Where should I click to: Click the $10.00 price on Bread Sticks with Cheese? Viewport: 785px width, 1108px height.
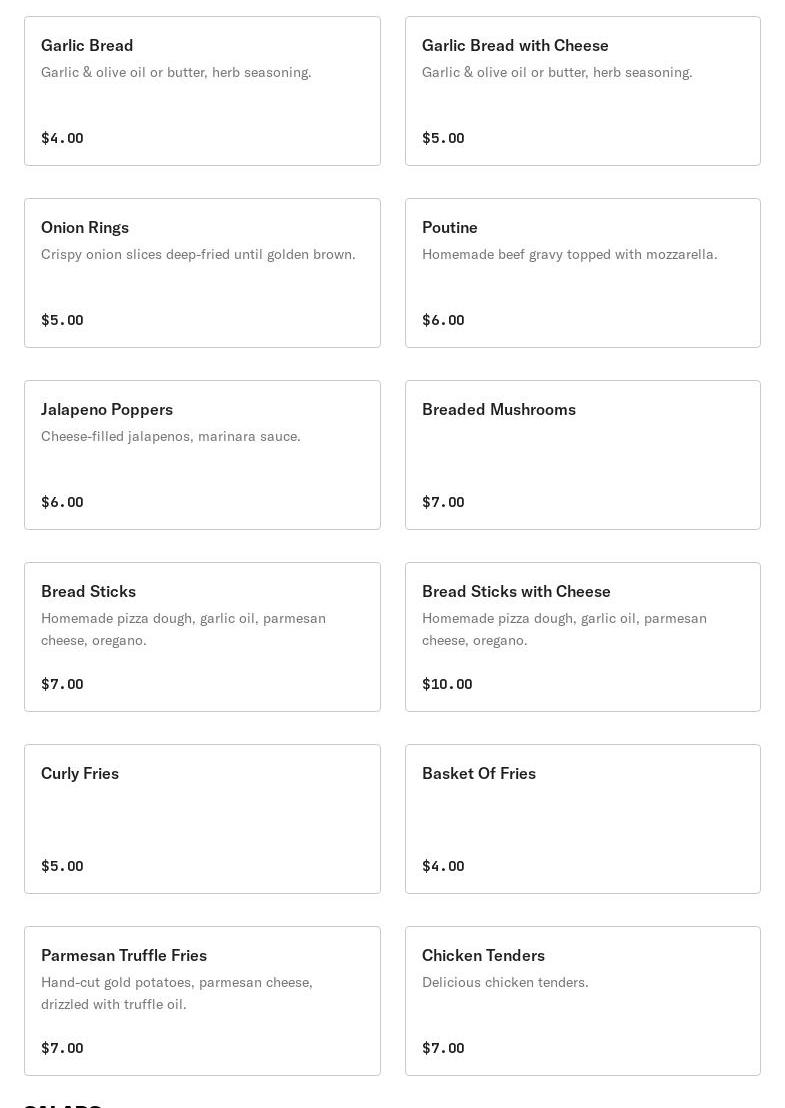(447, 684)
